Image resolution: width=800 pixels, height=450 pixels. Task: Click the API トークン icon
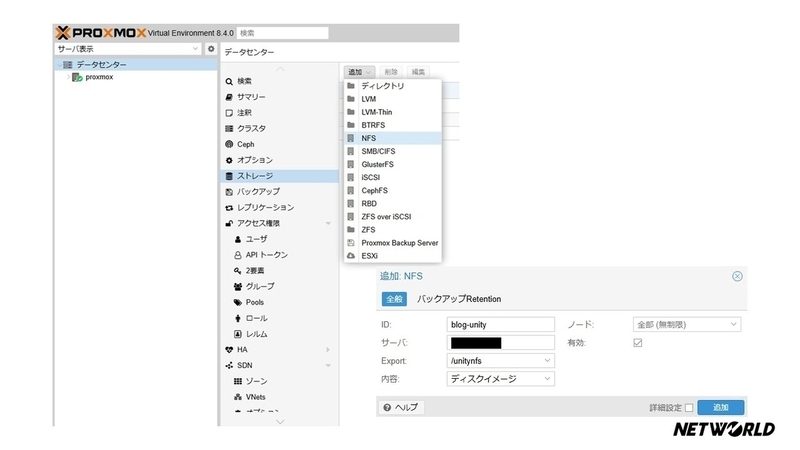(238, 255)
